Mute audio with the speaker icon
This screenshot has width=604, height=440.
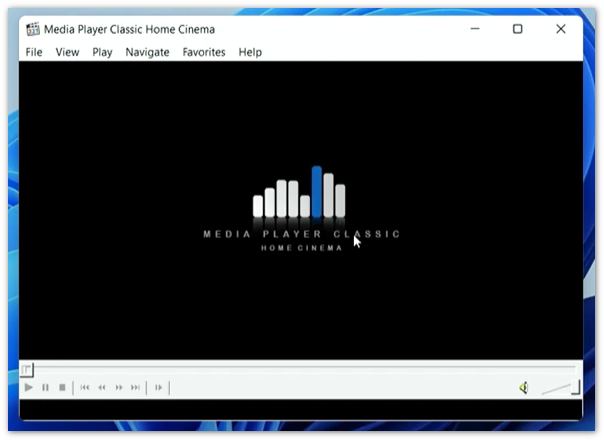pyautogui.click(x=524, y=388)
